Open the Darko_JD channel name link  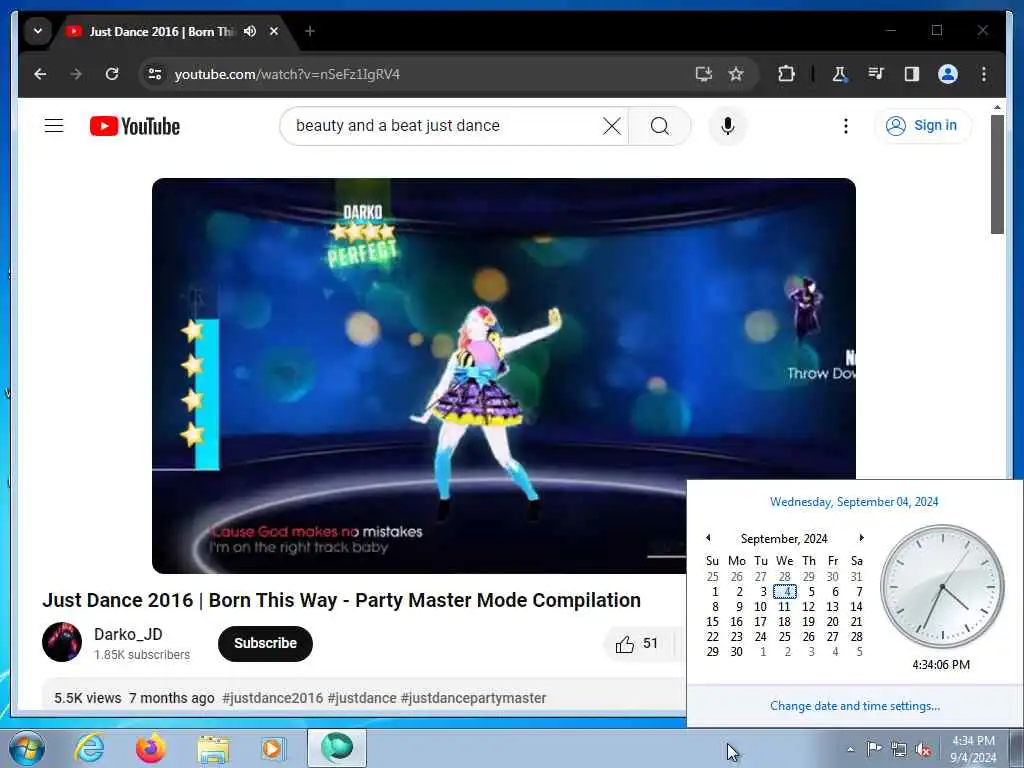tap(128, 634)
